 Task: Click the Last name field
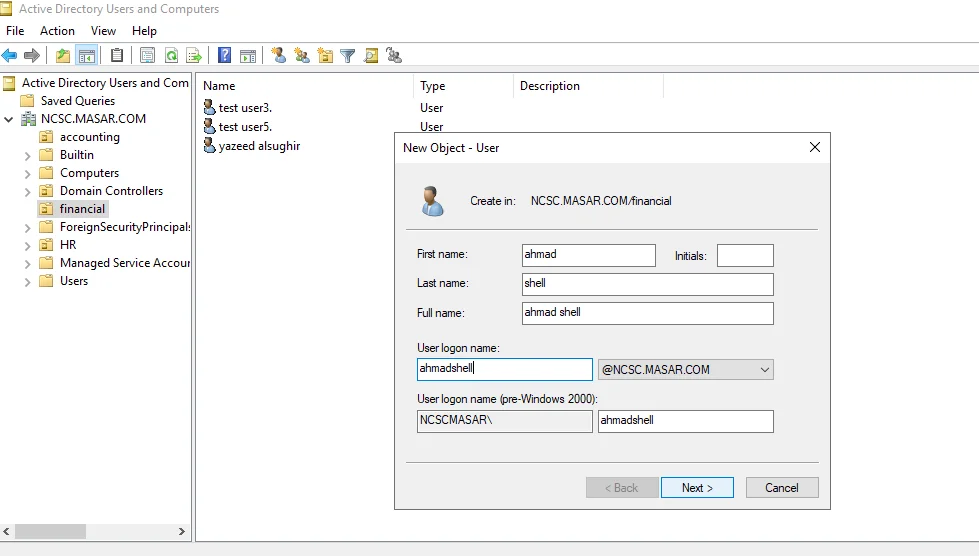tap(647, 284)
